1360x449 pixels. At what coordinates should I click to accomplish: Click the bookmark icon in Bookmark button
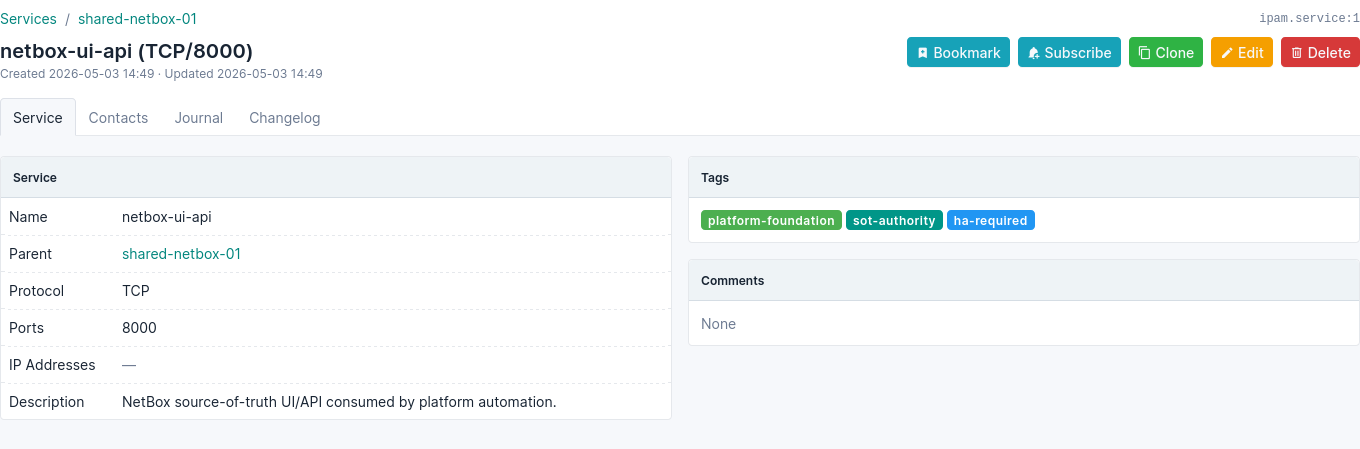pyautogui.click(x=923, y=53)
